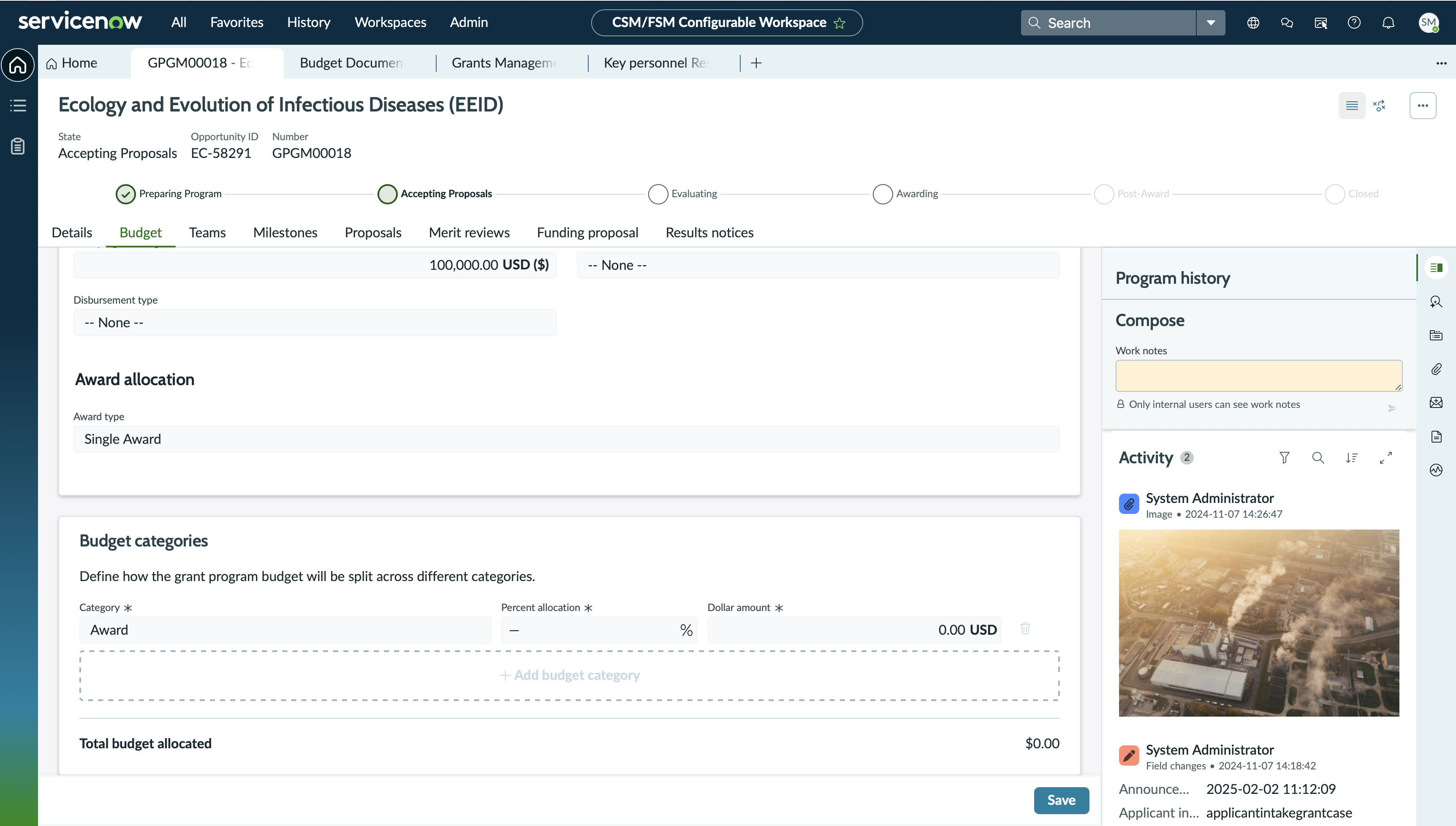
Task: Open the list menu icon in left sidebar
Action: (x=18, y=106)
